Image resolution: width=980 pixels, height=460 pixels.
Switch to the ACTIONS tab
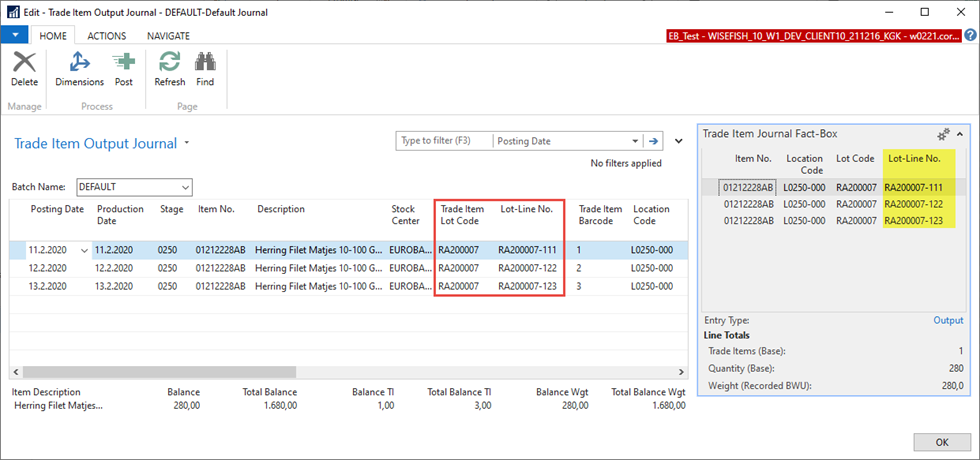107,35
